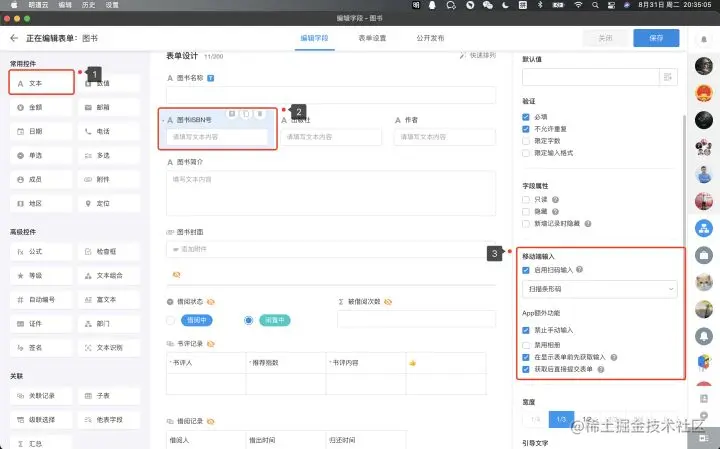The image size is (720, 449).
Task: Open the 历史 menu in the menu bar
Action: (89, 5)
